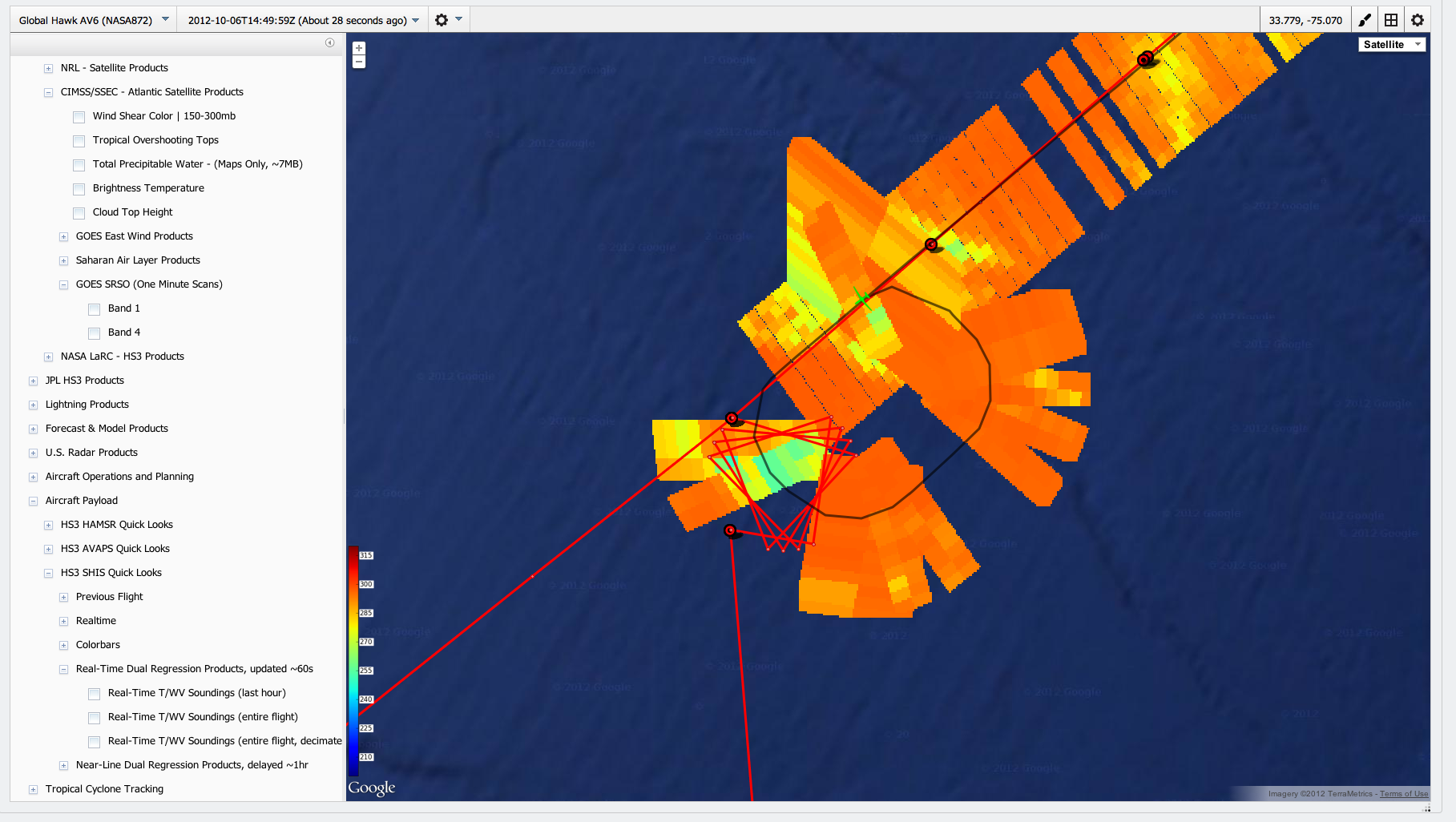Click the grid layout icon
This screenshot has height=822, width=1456.
click(1391, 20)
